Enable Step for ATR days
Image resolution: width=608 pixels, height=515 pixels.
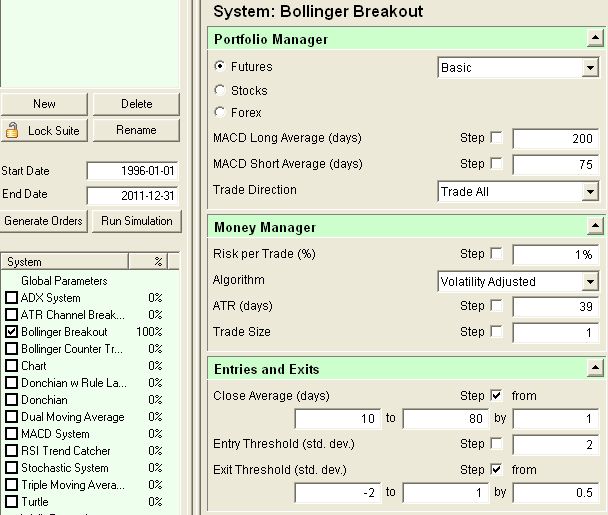point(496,305)
